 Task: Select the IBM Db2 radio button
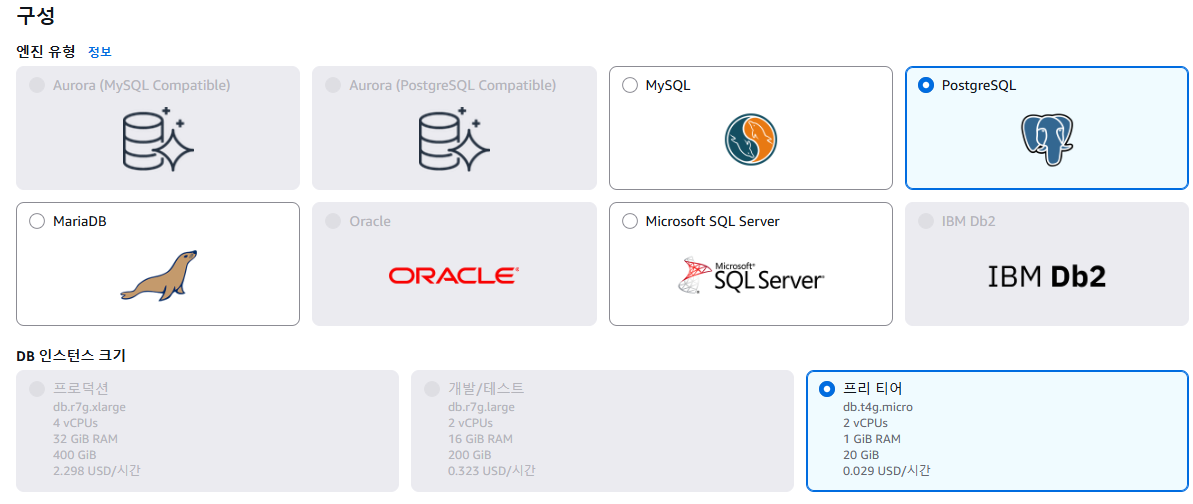[x=926, y=222]
